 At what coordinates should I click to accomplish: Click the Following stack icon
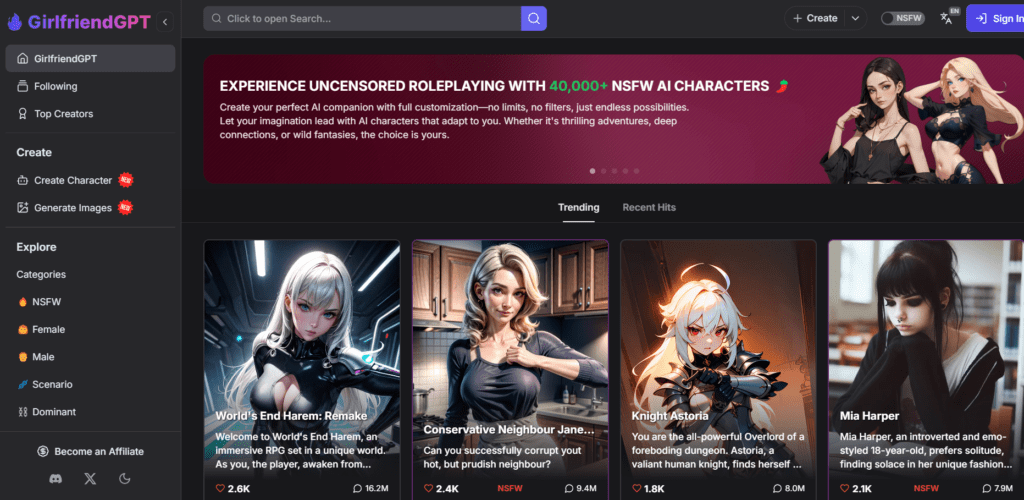coord(22,86)
